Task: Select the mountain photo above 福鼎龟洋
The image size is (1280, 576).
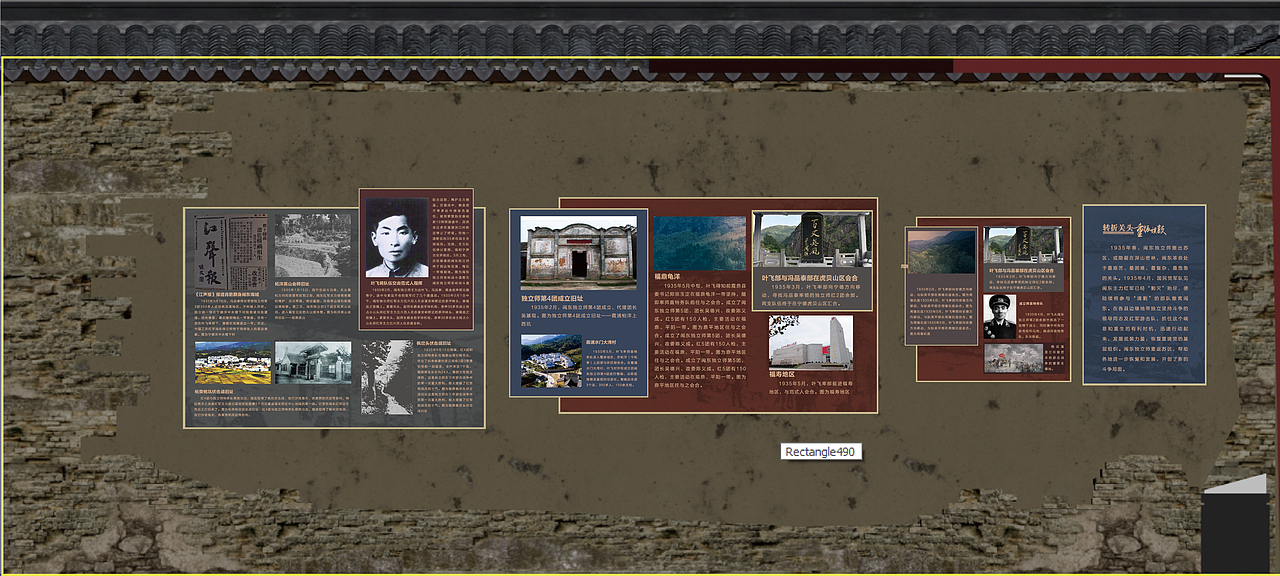Action: (700, 243)
